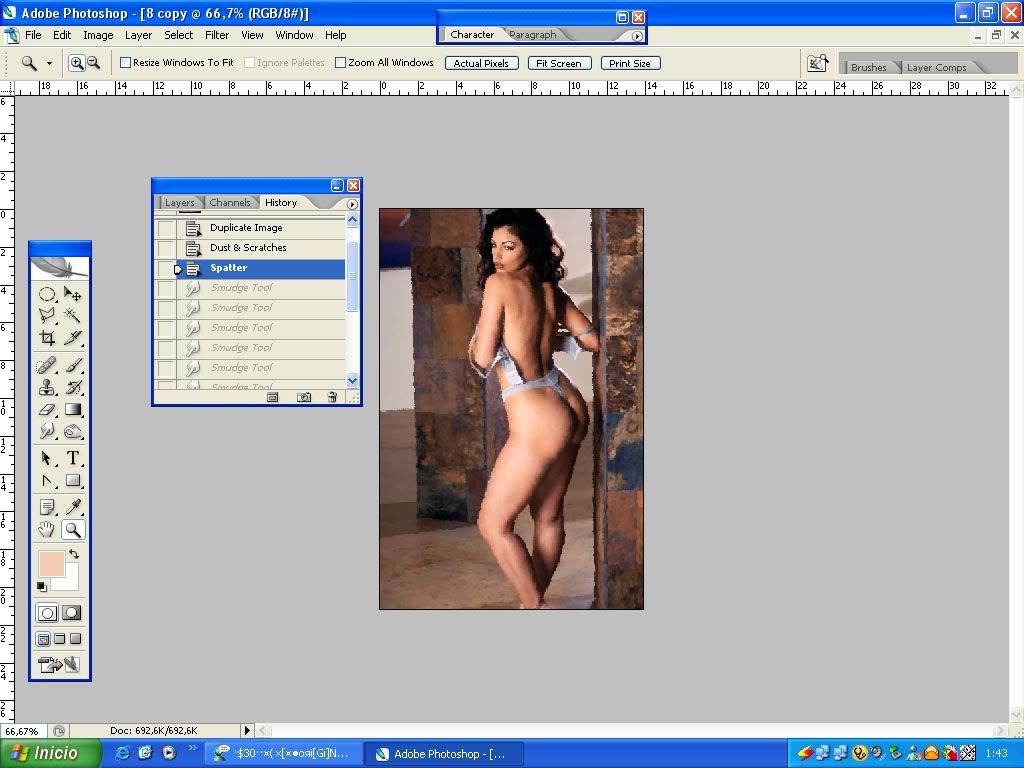Viewport: 1024px width, 768px height.
Task: Enable Resize Windows To Fit checkbox
Action: coord(125,63)
